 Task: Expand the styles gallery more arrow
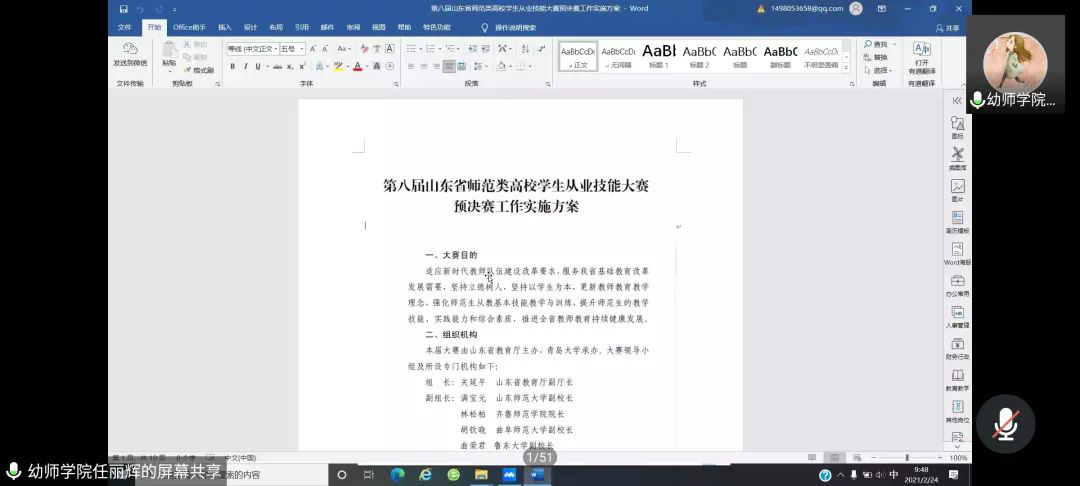(x=846, y=69)
